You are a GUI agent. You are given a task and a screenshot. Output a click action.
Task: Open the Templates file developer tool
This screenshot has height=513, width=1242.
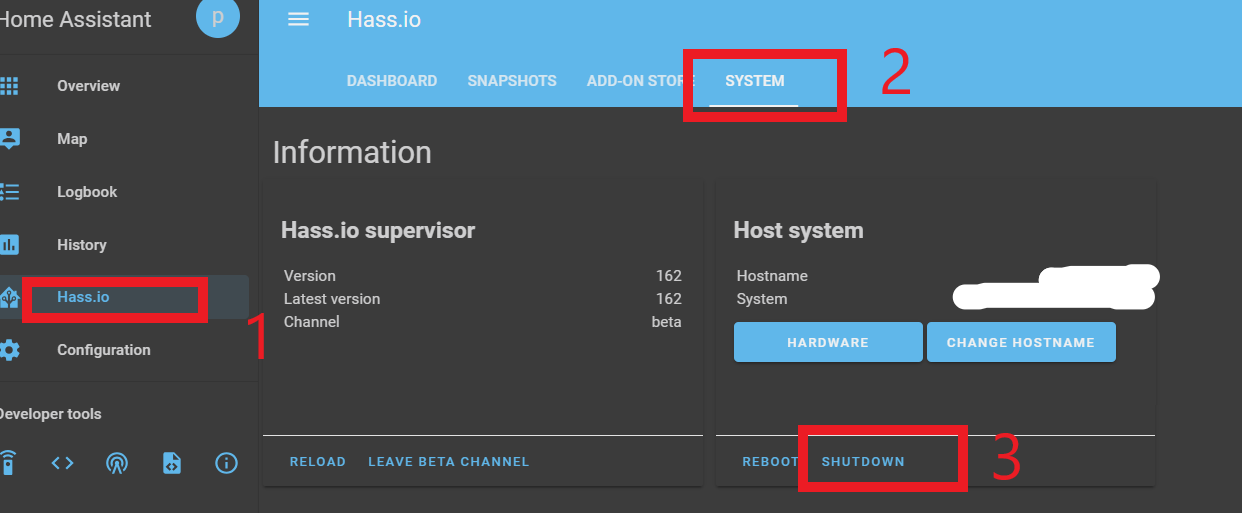click(x=172, y=463)
